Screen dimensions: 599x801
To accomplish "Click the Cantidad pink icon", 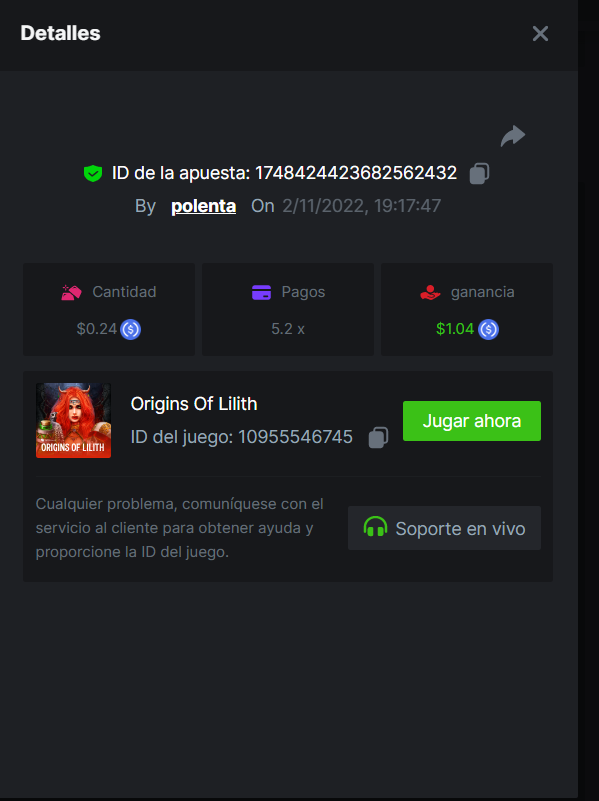I will 71,293.
